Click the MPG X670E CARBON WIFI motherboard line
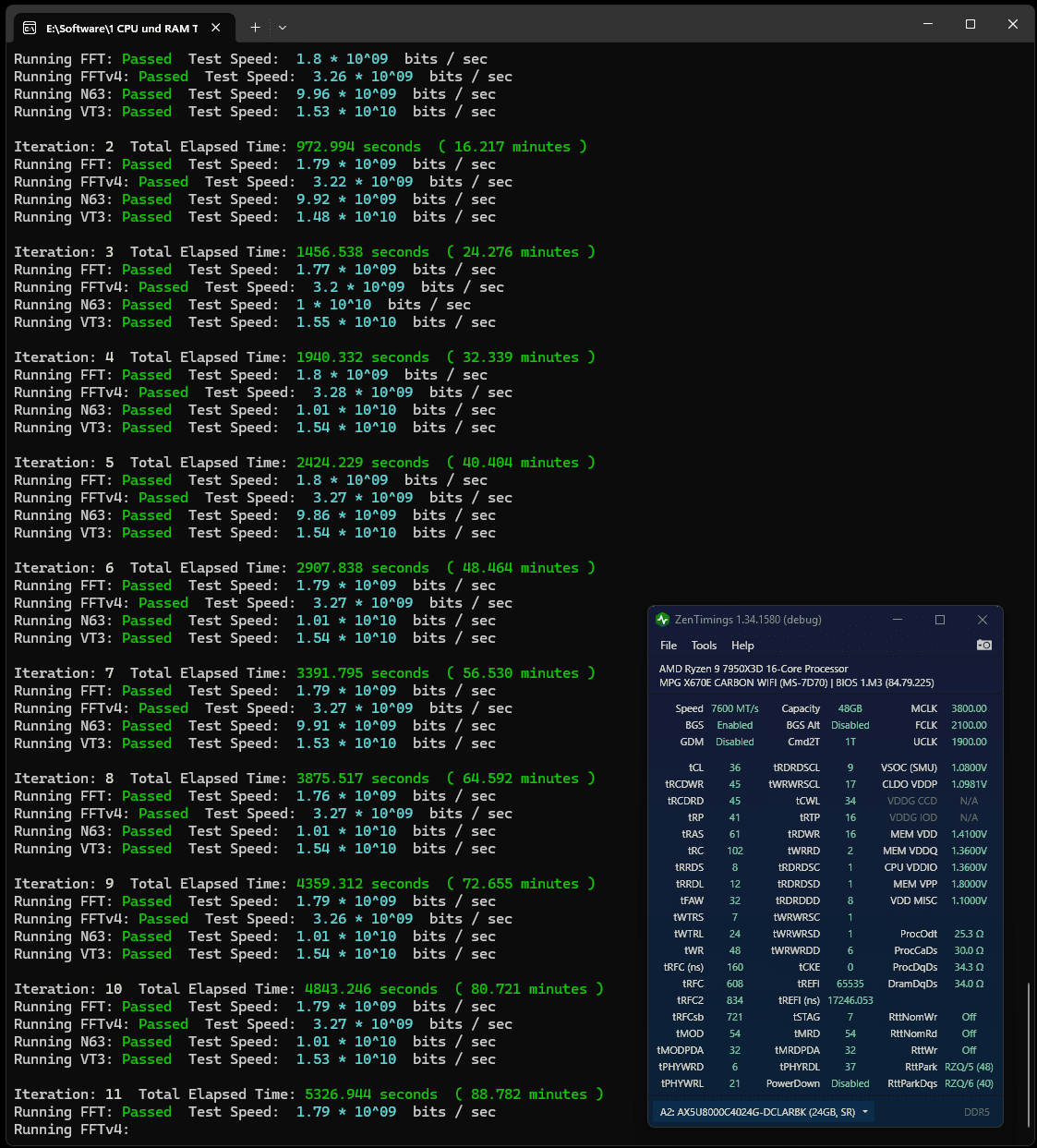The height and width of the screenshot is (1148, 1037). click(x=796, y=683)
